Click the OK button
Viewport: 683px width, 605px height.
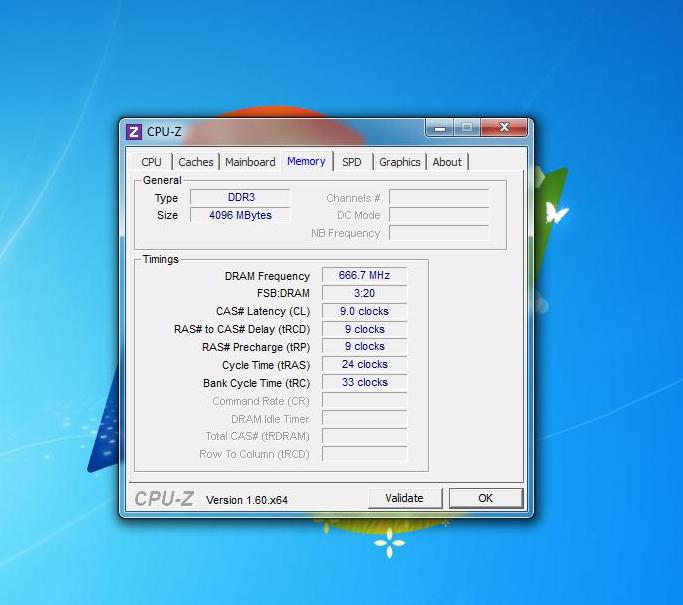486,498
